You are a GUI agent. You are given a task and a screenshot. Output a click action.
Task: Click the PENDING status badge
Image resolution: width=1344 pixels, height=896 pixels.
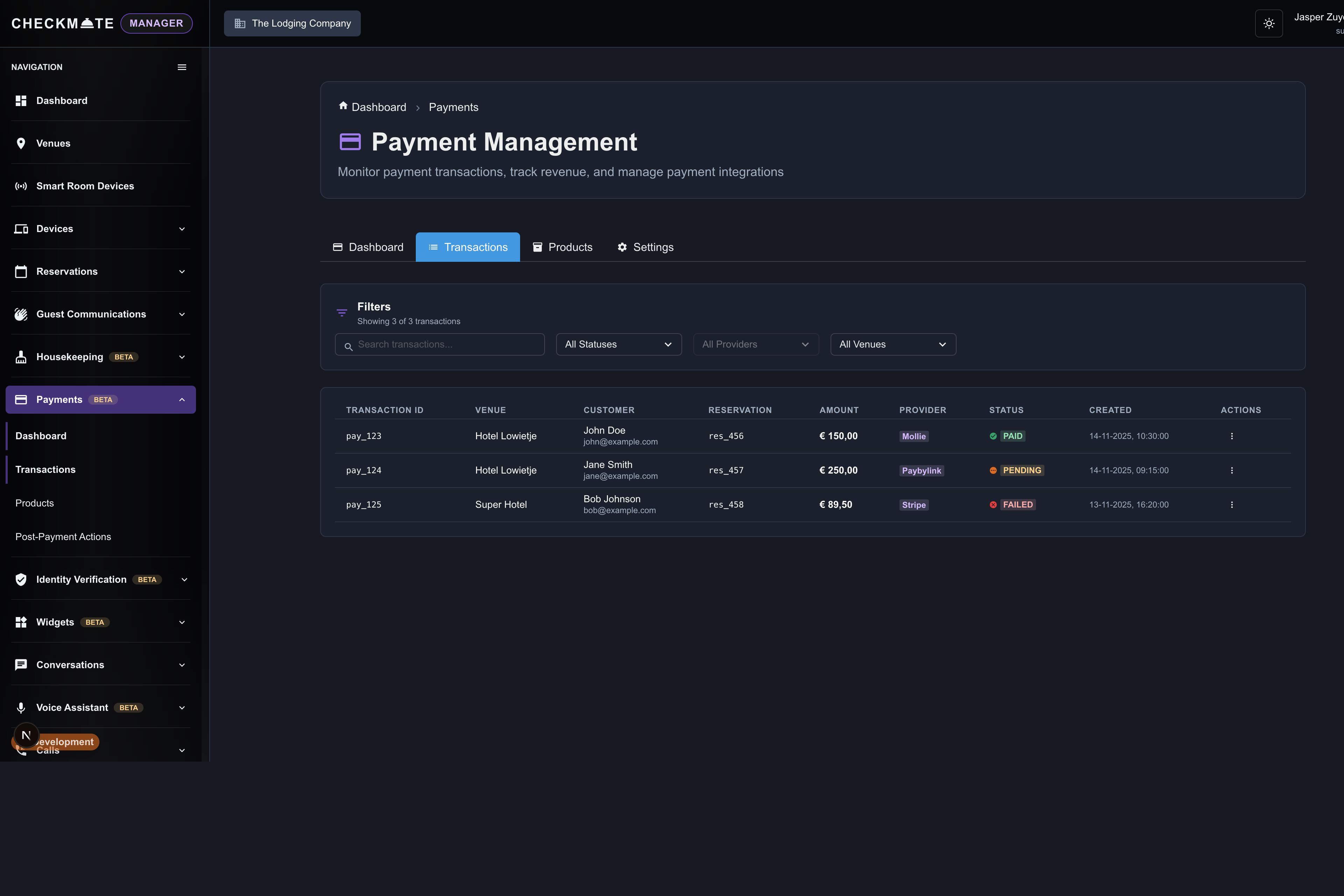coord(1022,470)
